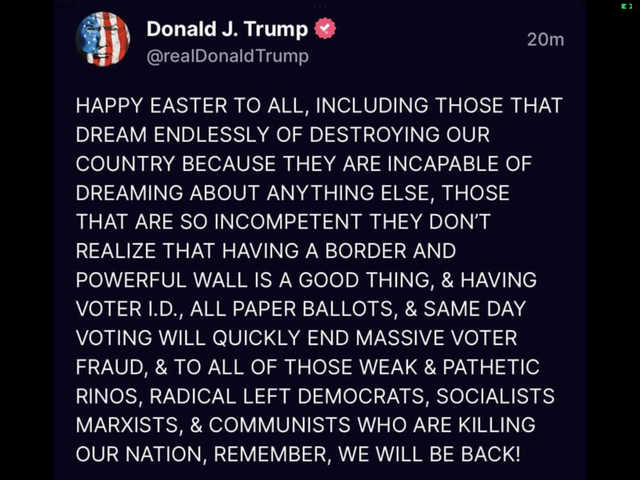Open the 20m post timestamp
Image resolution: width=640 pixels, height=480 pixels.
pyautogui.click(x=545, y=40)
